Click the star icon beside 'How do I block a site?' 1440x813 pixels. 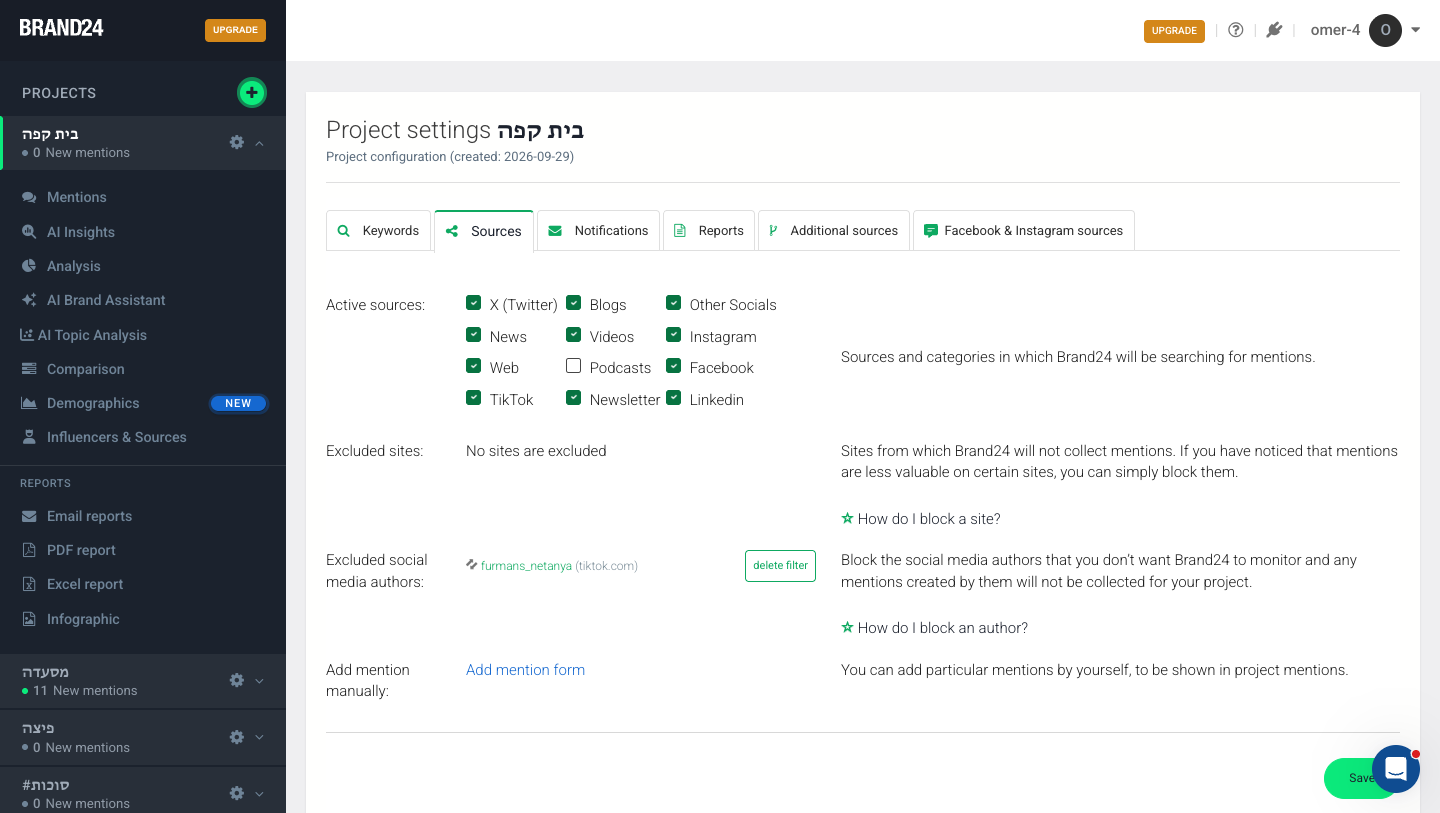pyautogui.click(x=847, y=518)
